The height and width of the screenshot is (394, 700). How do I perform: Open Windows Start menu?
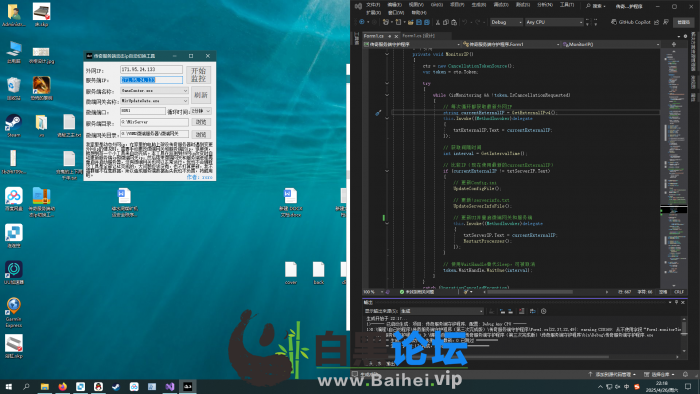(8, 386)
